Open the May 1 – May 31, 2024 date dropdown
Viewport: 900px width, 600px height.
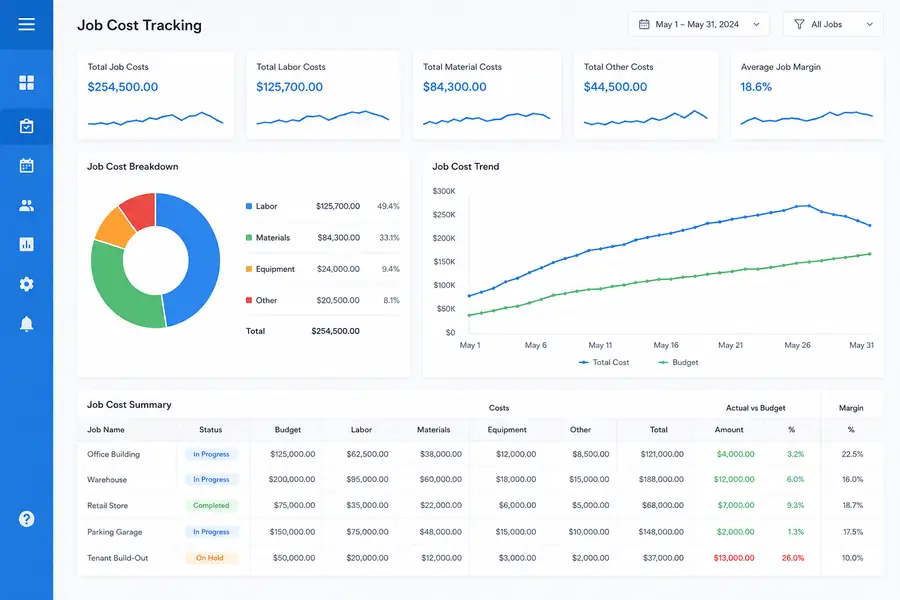click(x=699, y=24)
